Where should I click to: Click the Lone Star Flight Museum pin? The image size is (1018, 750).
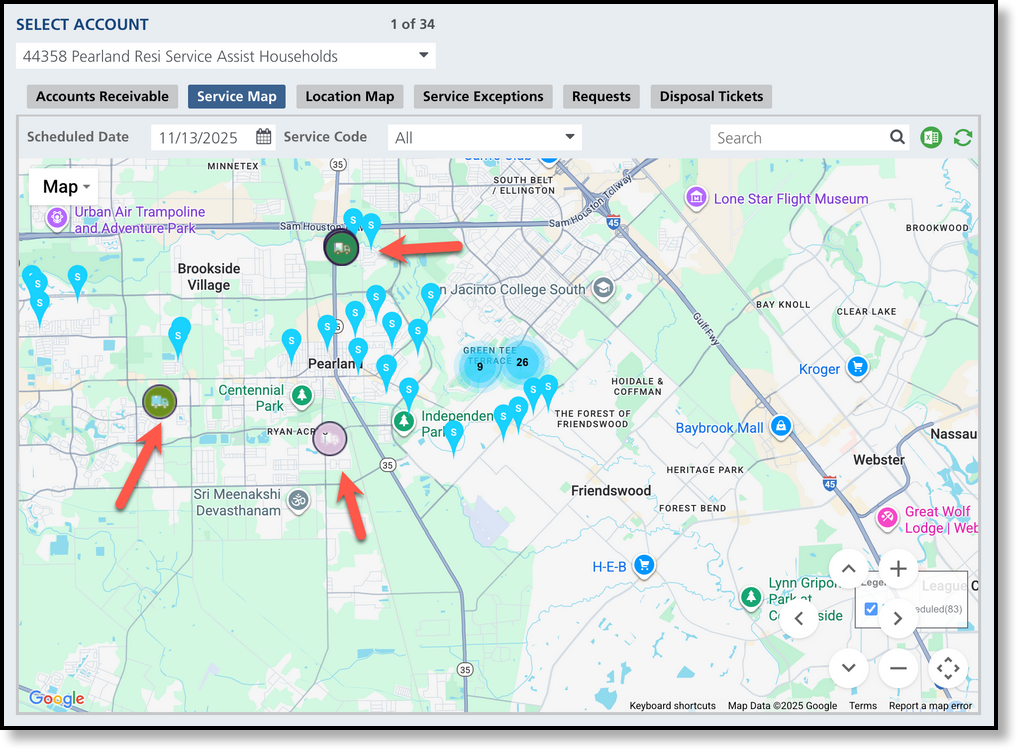tap(696, 197)
